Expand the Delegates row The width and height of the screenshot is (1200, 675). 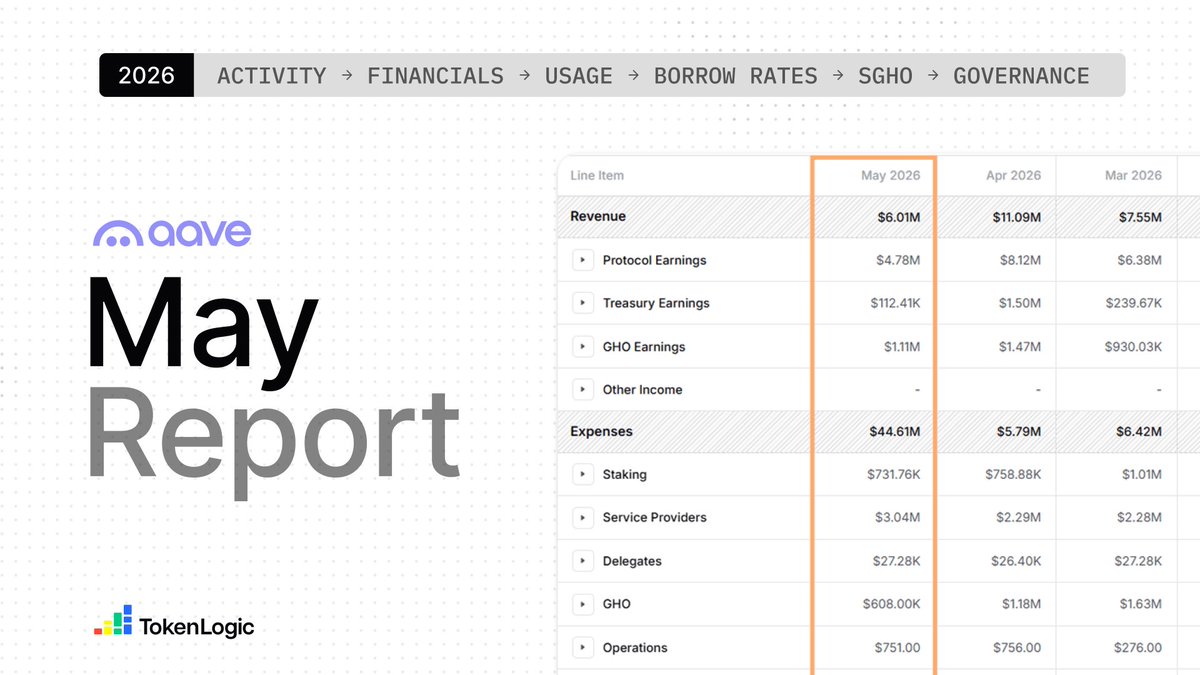coord(582,561)
